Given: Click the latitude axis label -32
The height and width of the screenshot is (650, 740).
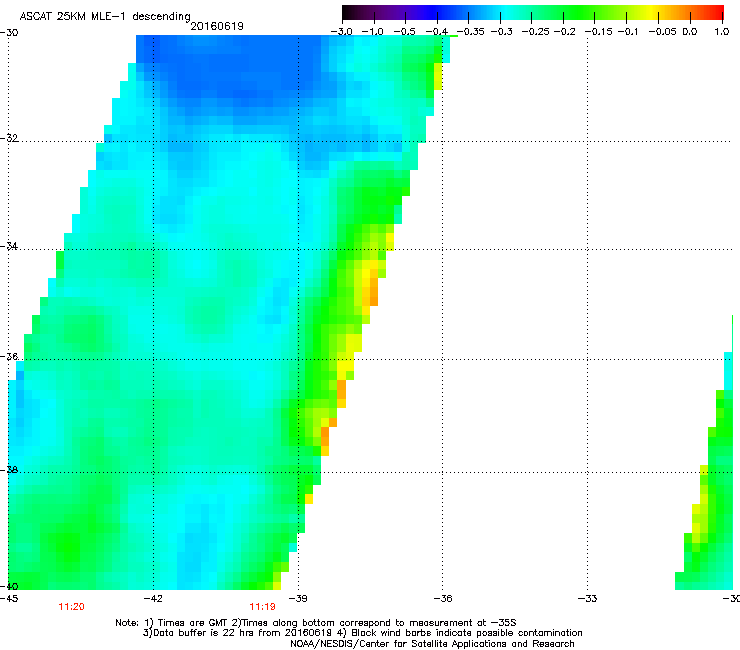Looking at the screenshot, I should [9, 138].
